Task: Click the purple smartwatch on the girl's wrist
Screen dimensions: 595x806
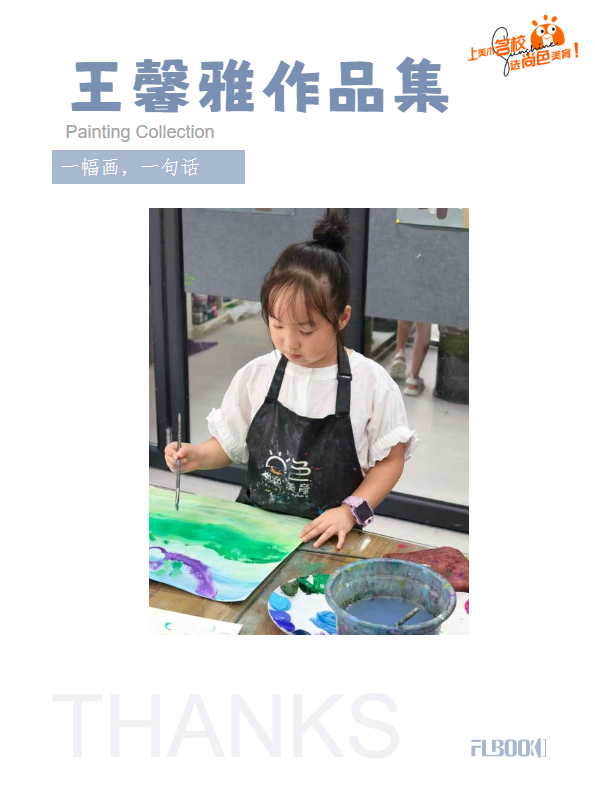Action: 359,510
